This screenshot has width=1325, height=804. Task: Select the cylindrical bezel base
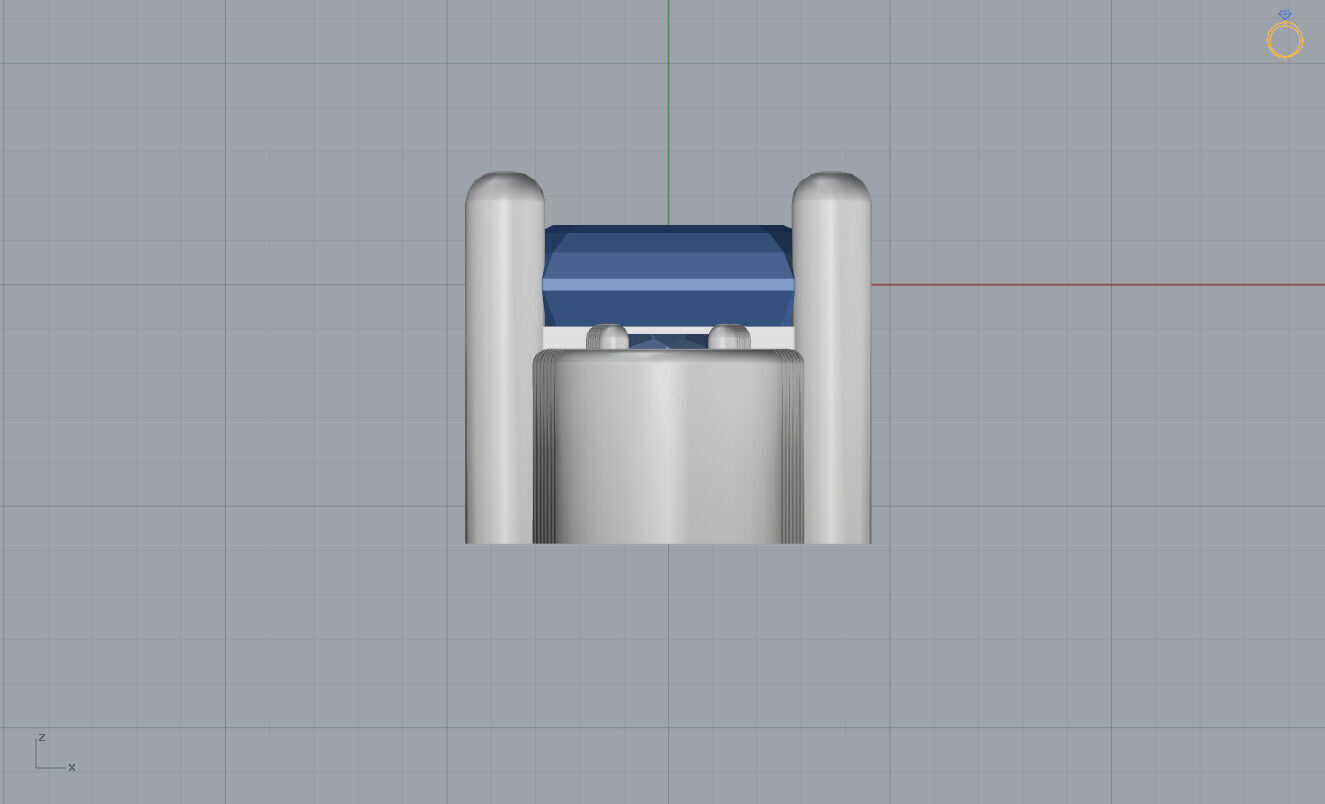(668, 446)
